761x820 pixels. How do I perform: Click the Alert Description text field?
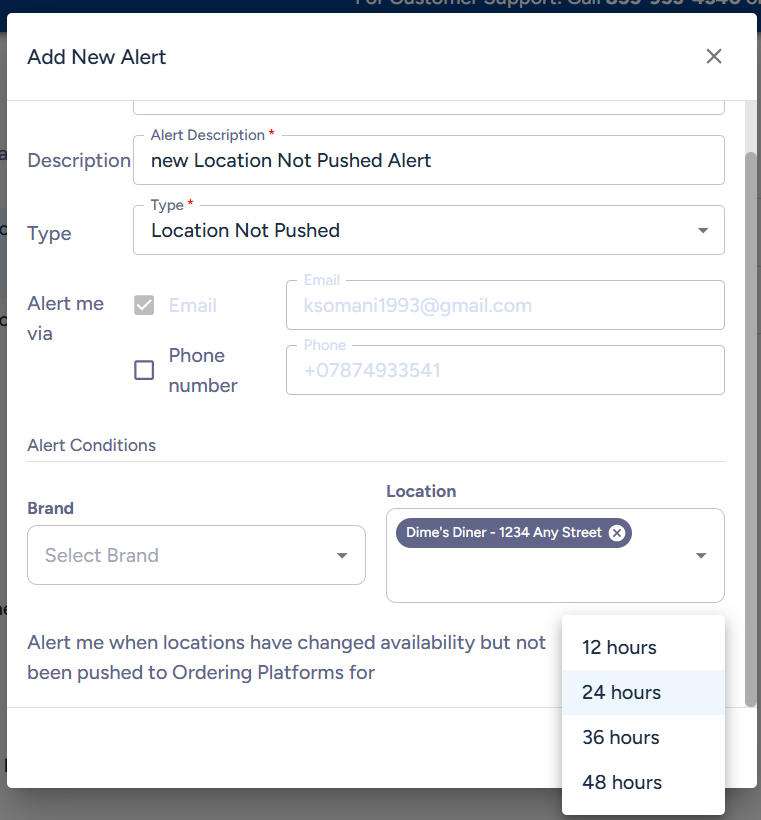(428, 161)
